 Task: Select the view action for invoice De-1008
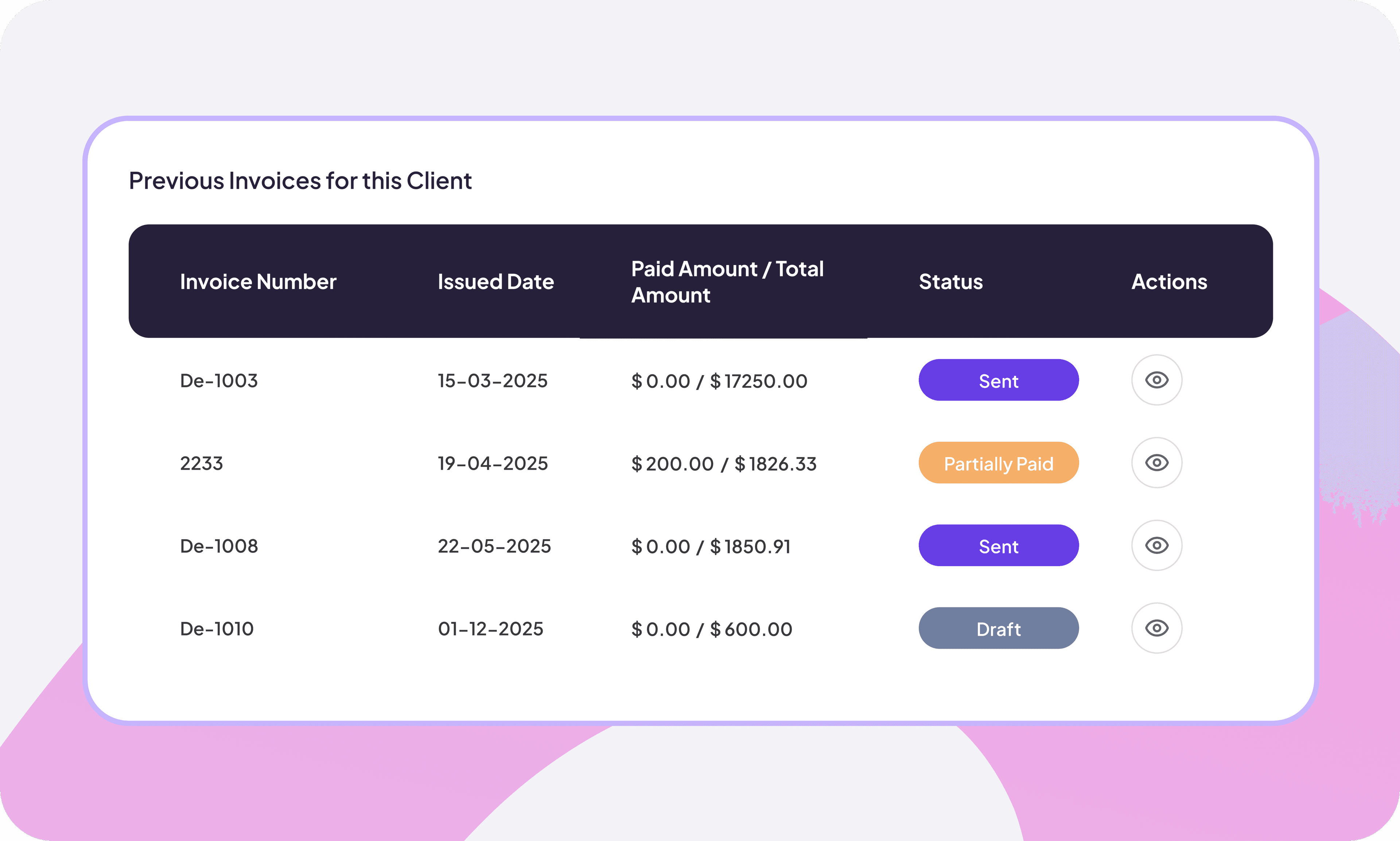coord(1156,545)
